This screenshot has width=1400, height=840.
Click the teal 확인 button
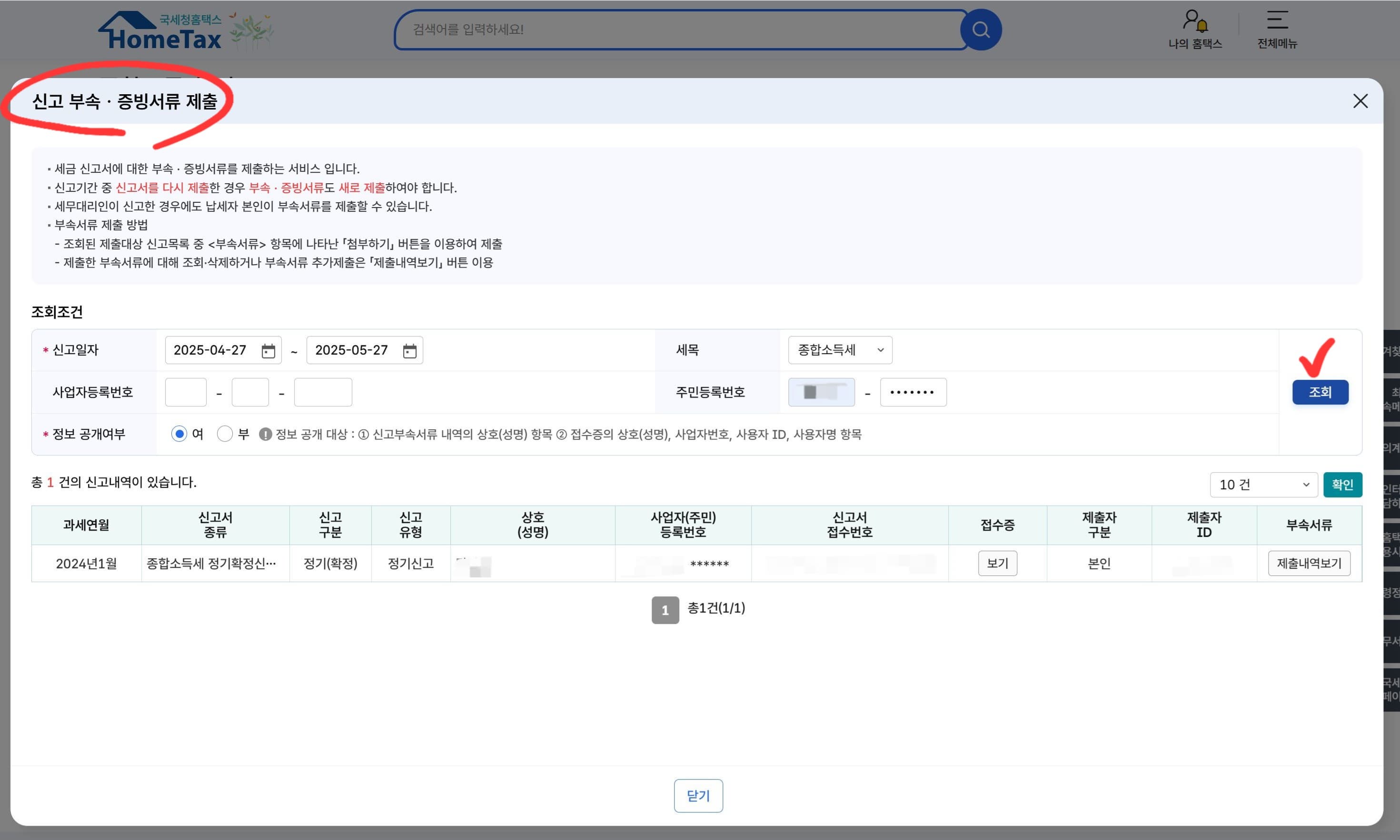[x=1342, y=485]
